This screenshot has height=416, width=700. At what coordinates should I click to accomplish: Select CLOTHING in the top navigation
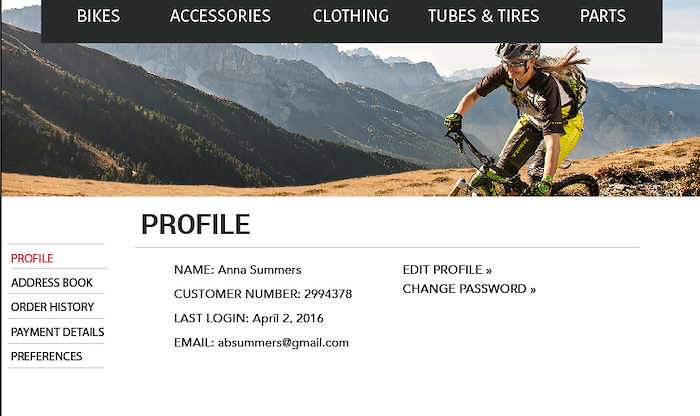[x=350, y=16]
